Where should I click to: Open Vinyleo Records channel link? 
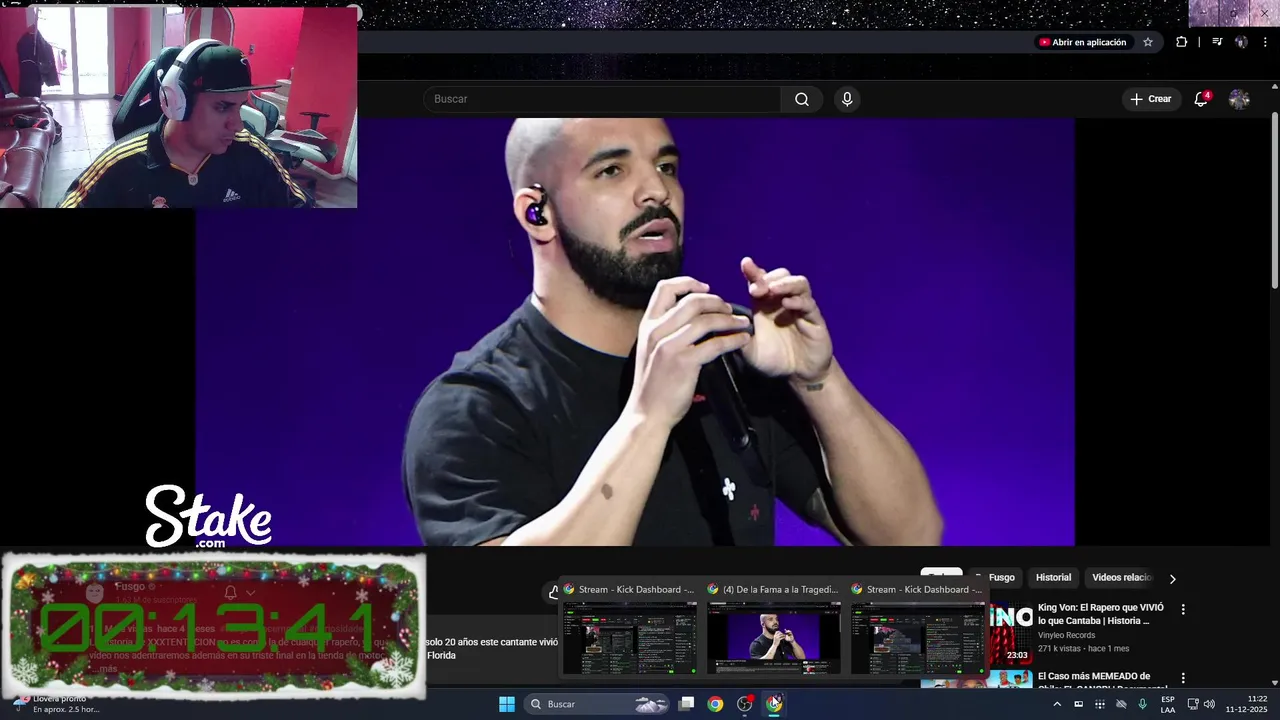coord(1066,635)
